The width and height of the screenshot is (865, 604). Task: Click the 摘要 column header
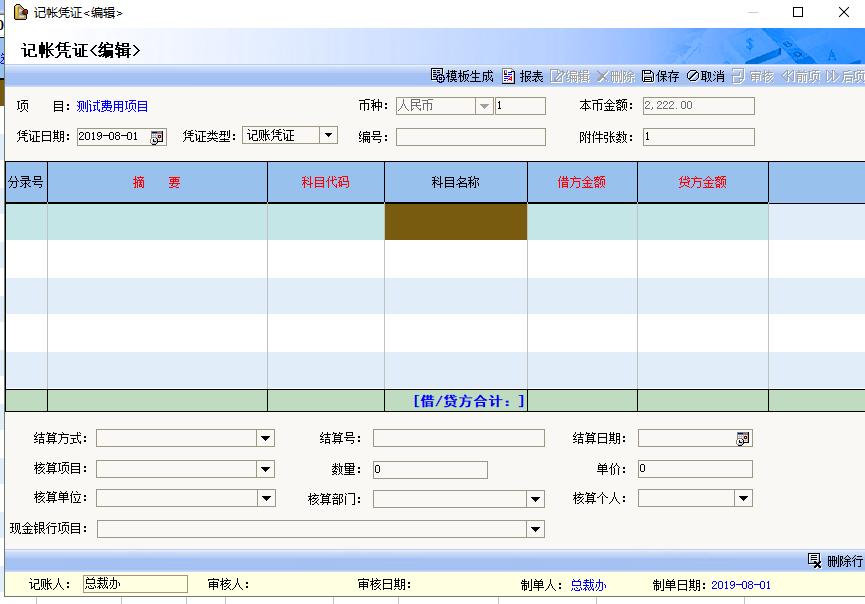(157, 183)
